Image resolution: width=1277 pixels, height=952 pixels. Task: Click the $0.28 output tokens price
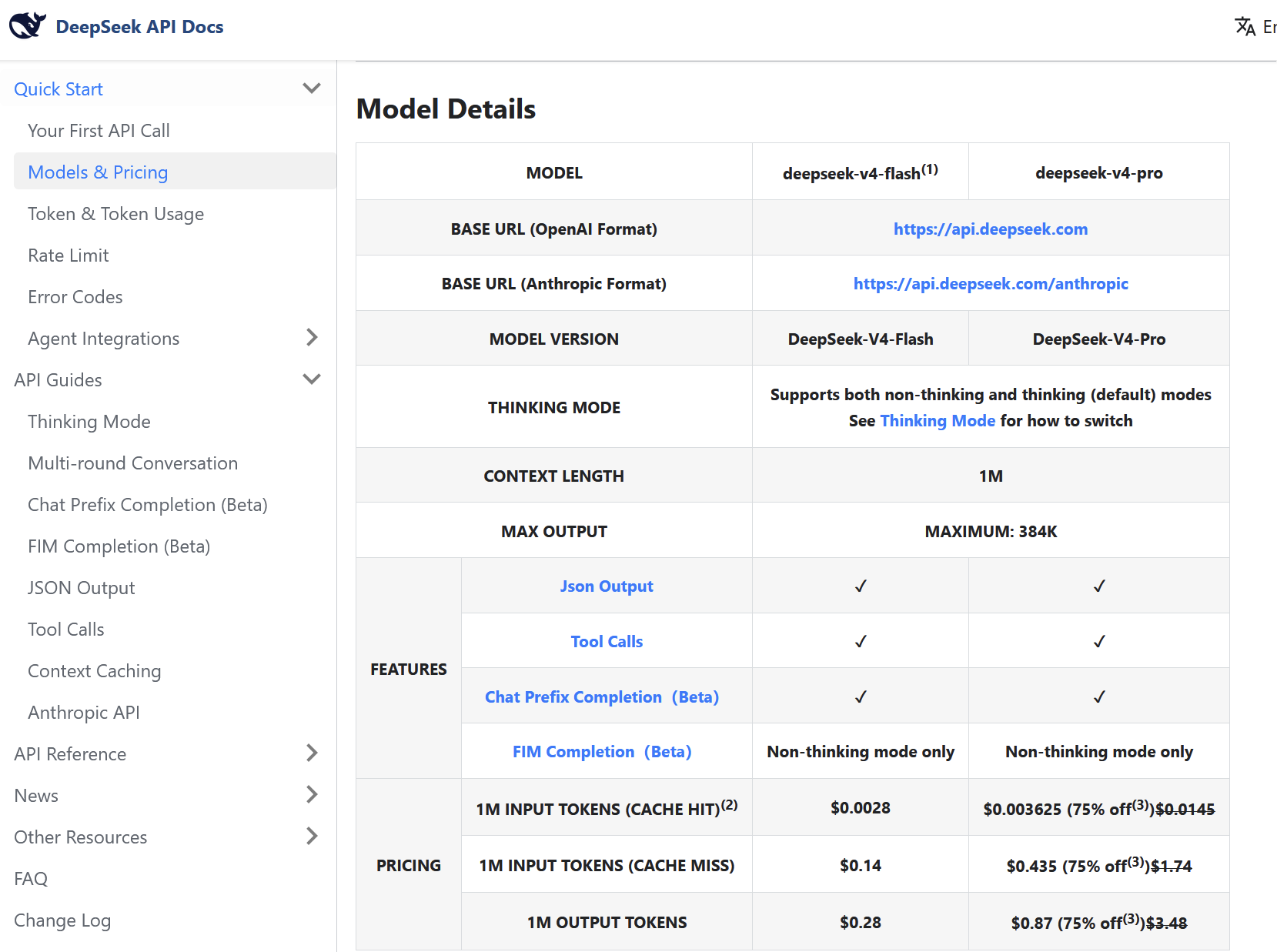coord(861,922)
